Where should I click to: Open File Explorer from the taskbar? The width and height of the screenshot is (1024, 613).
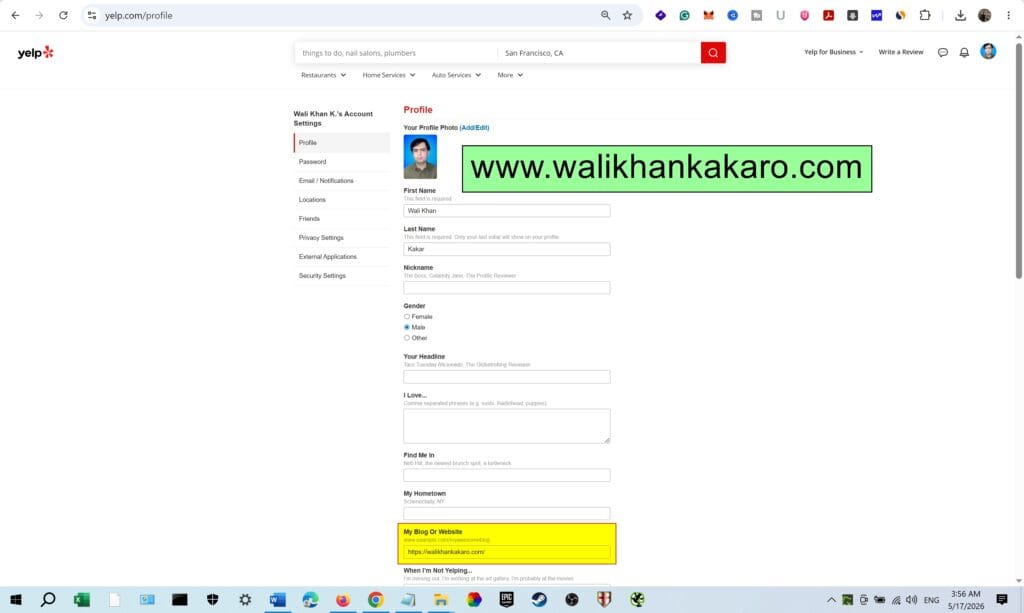pos(441,599)
